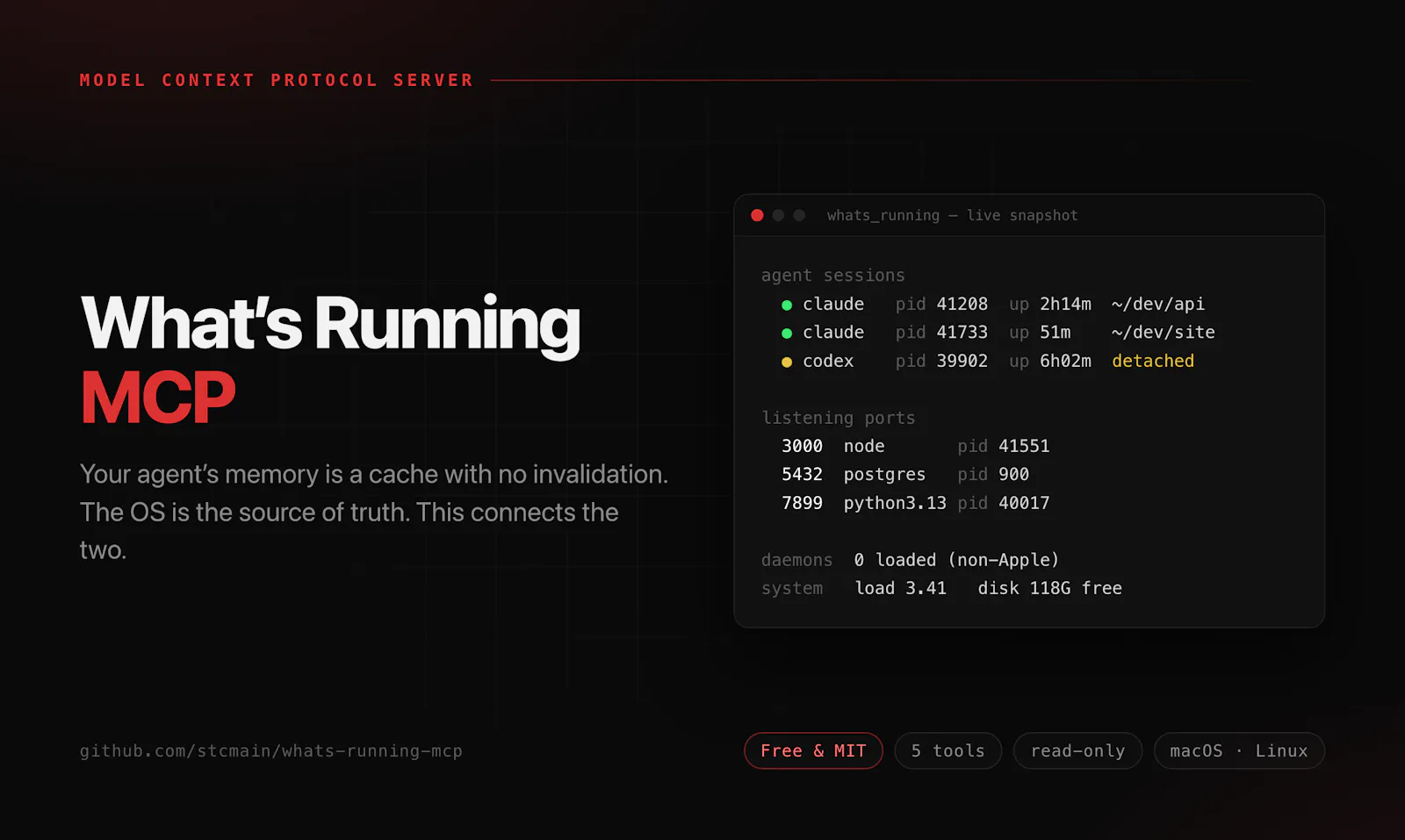Click uptime 2h14m

click(1065, 304)
